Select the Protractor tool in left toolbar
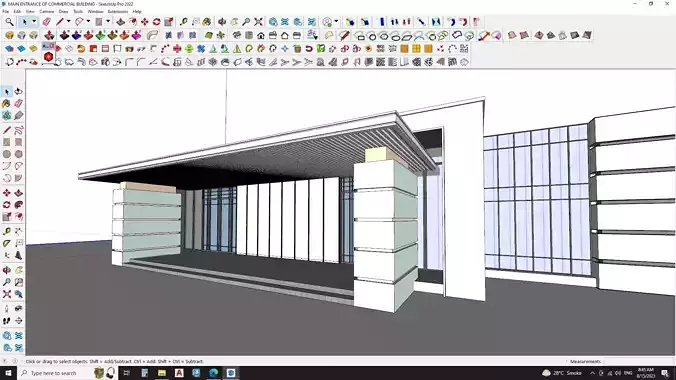676x380 pixels. point(6,244)
